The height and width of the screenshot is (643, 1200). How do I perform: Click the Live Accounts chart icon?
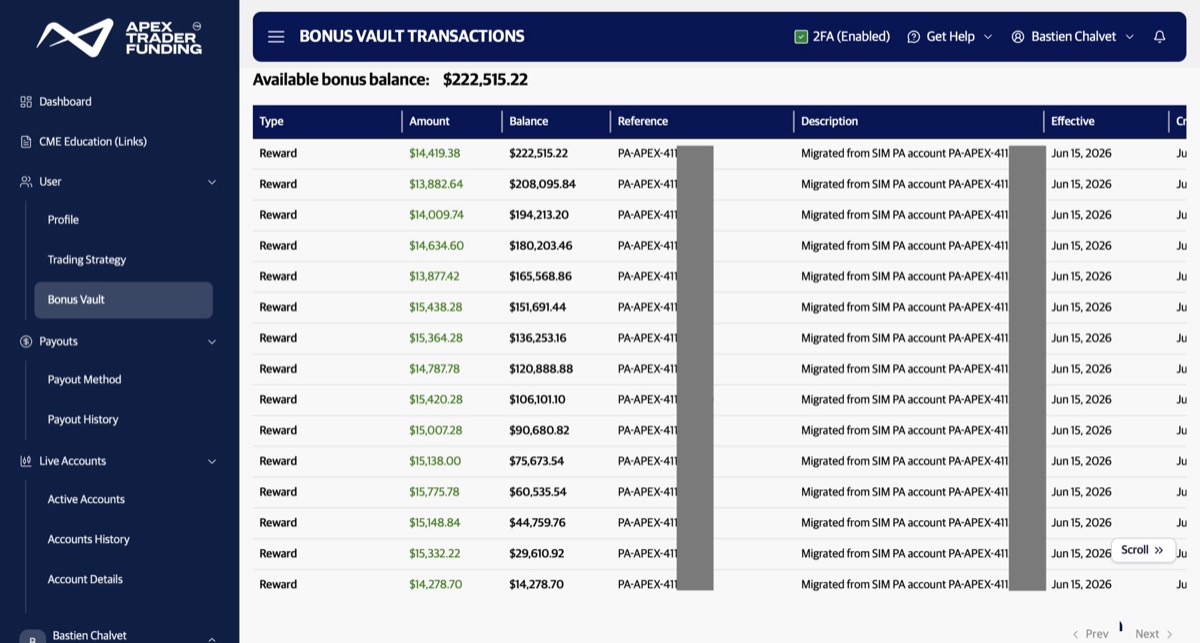coord(26,462)
